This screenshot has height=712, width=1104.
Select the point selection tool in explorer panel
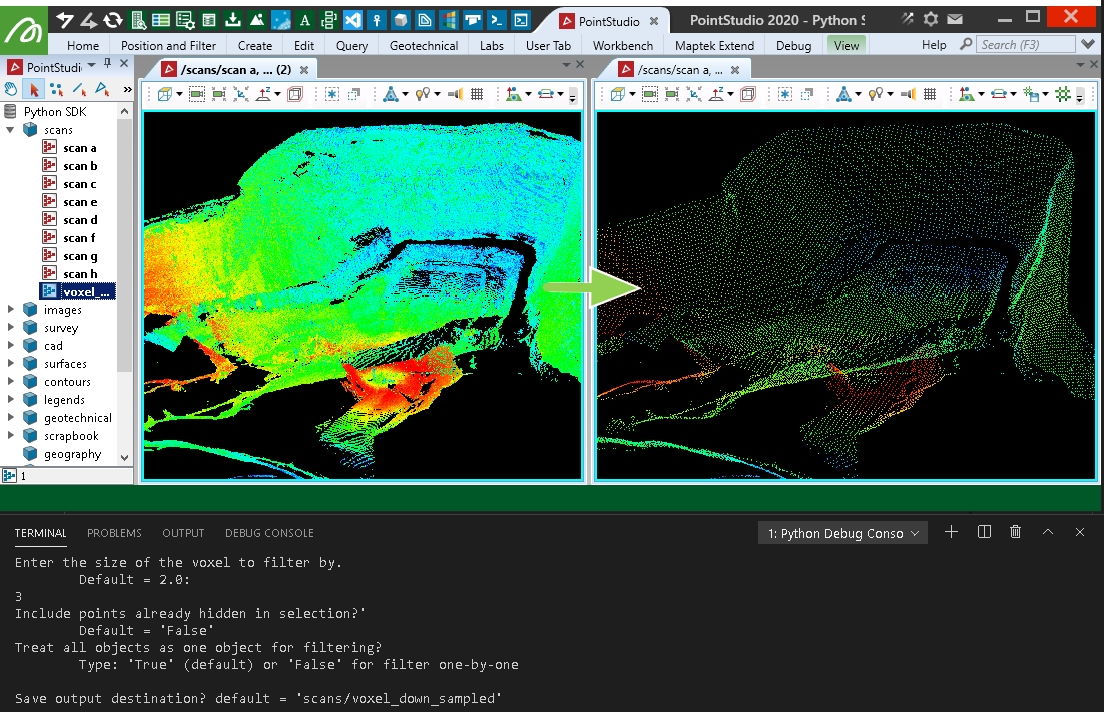(x=56, y=89)
